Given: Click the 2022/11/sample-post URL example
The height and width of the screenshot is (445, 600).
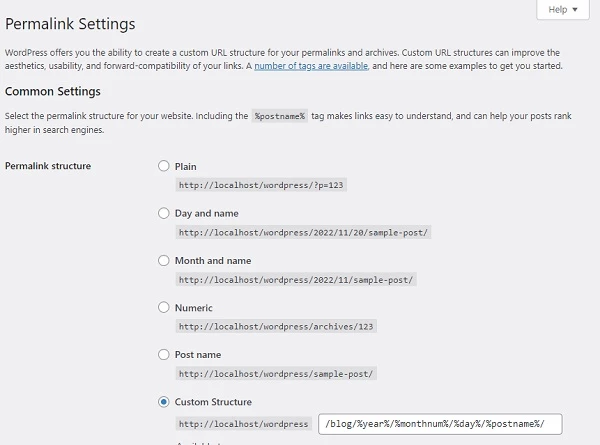Looking at the screenshot, I should tap(296, 280).
